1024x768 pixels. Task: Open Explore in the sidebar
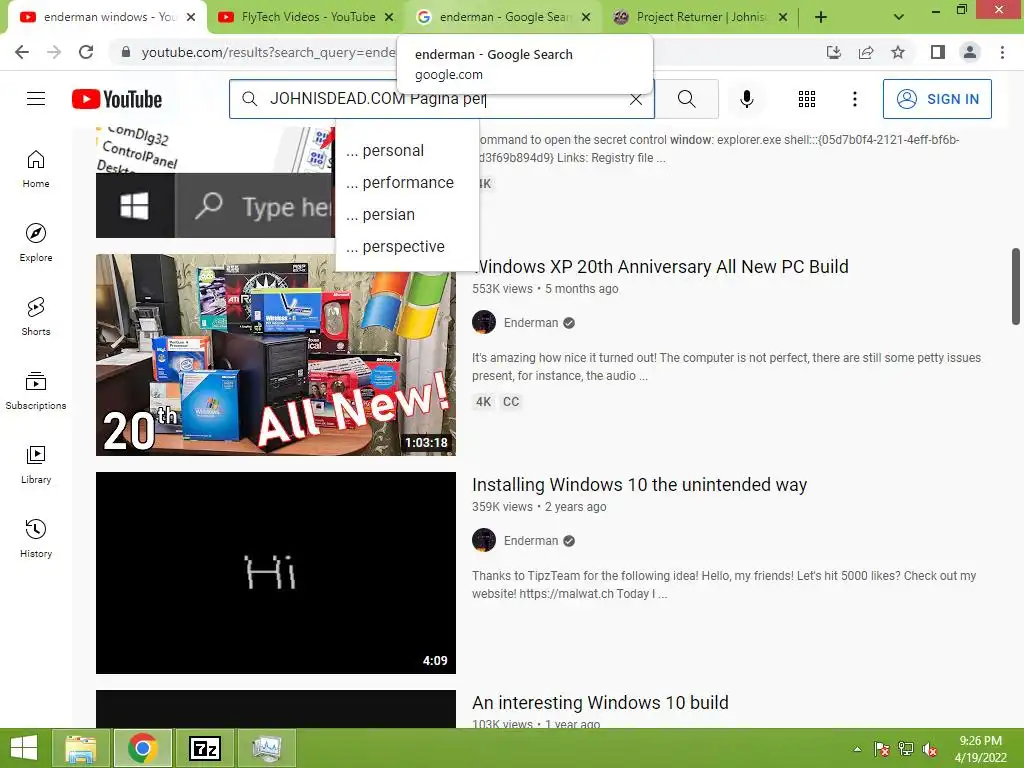(36, 242)
